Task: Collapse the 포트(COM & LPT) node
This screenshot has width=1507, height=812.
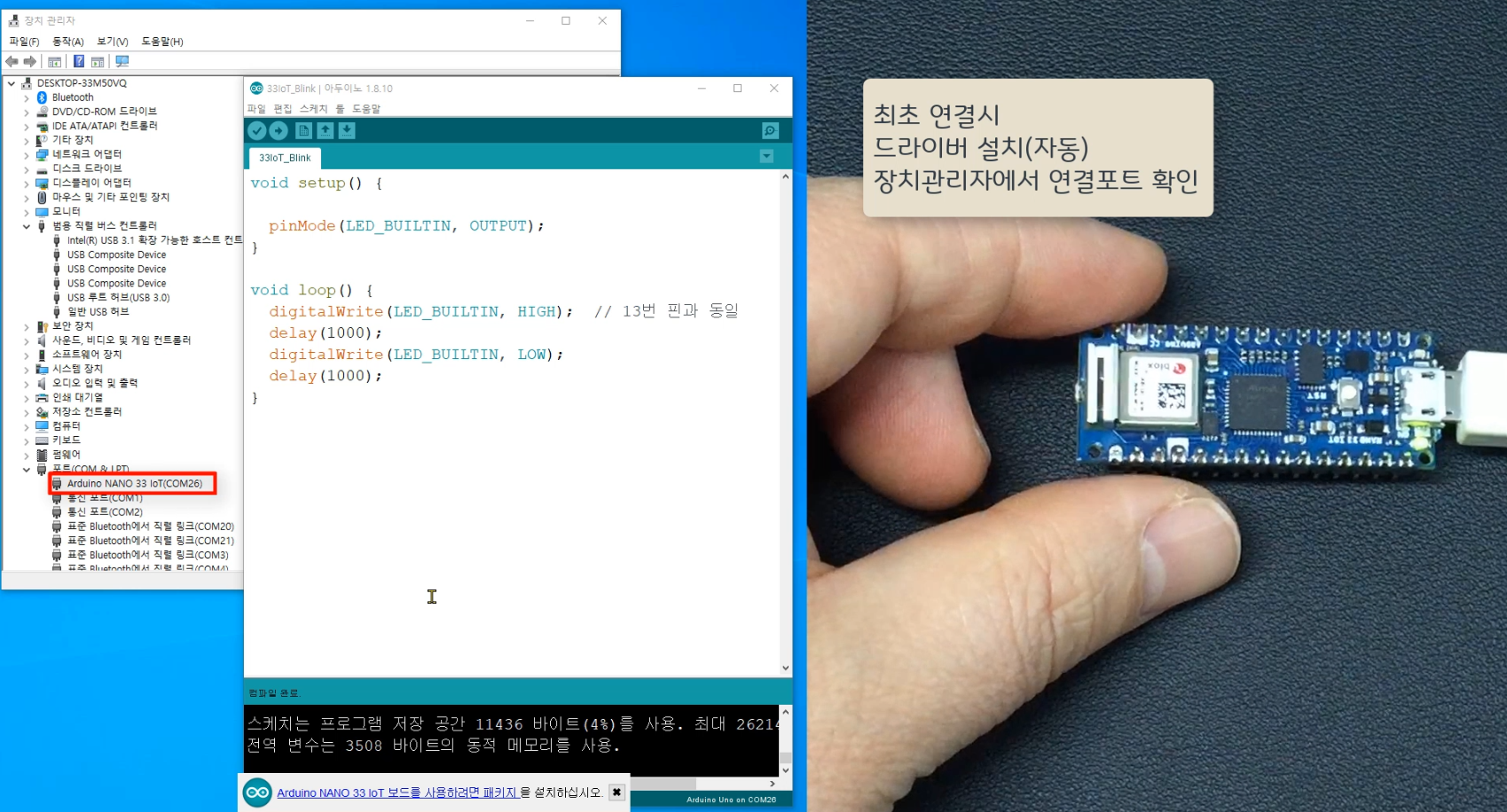Action: coord(27,469)
